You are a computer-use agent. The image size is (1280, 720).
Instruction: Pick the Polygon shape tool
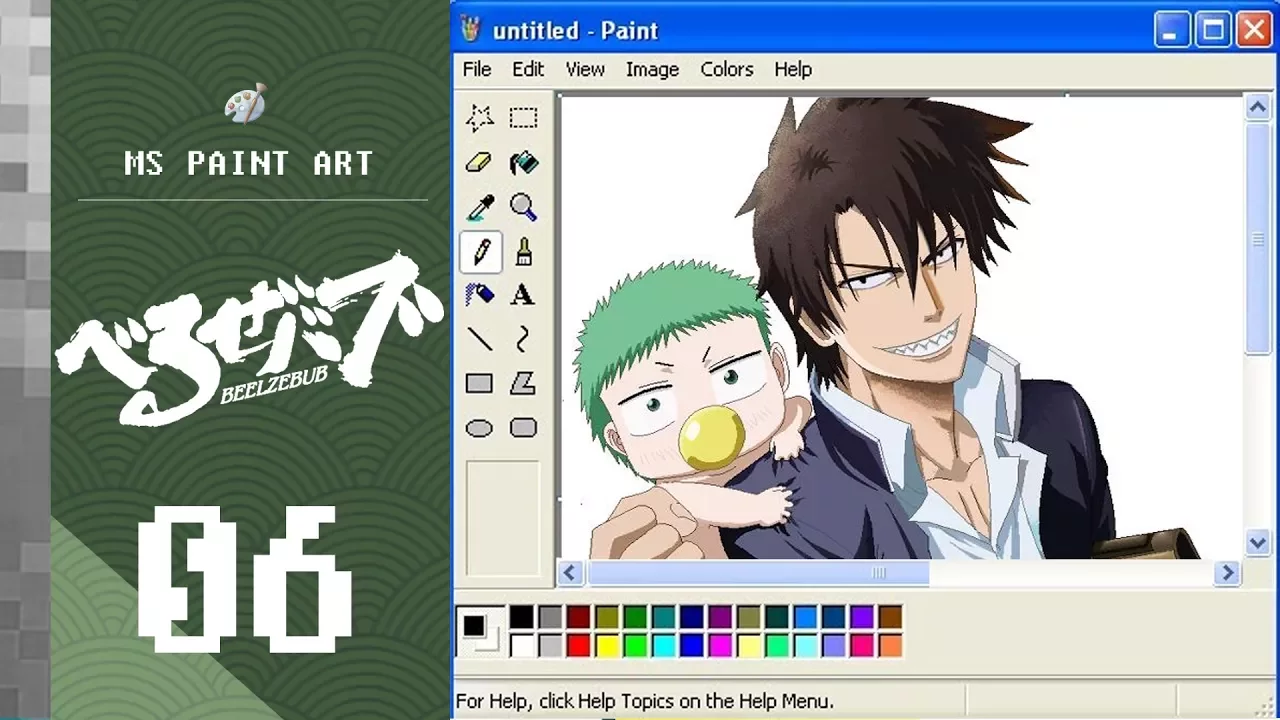[x=523, y=384]
